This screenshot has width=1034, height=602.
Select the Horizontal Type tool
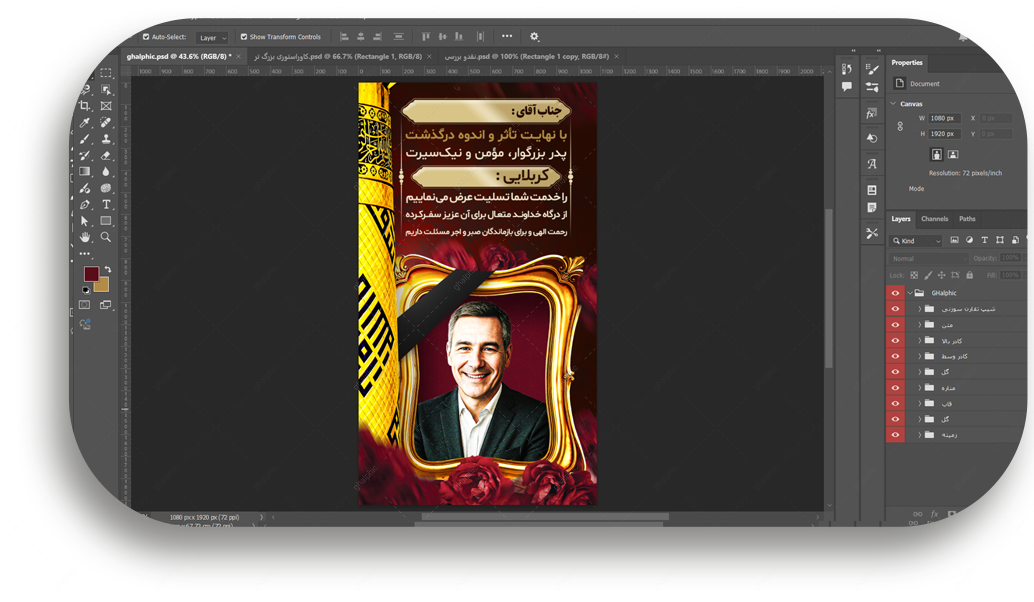[106, 204]
